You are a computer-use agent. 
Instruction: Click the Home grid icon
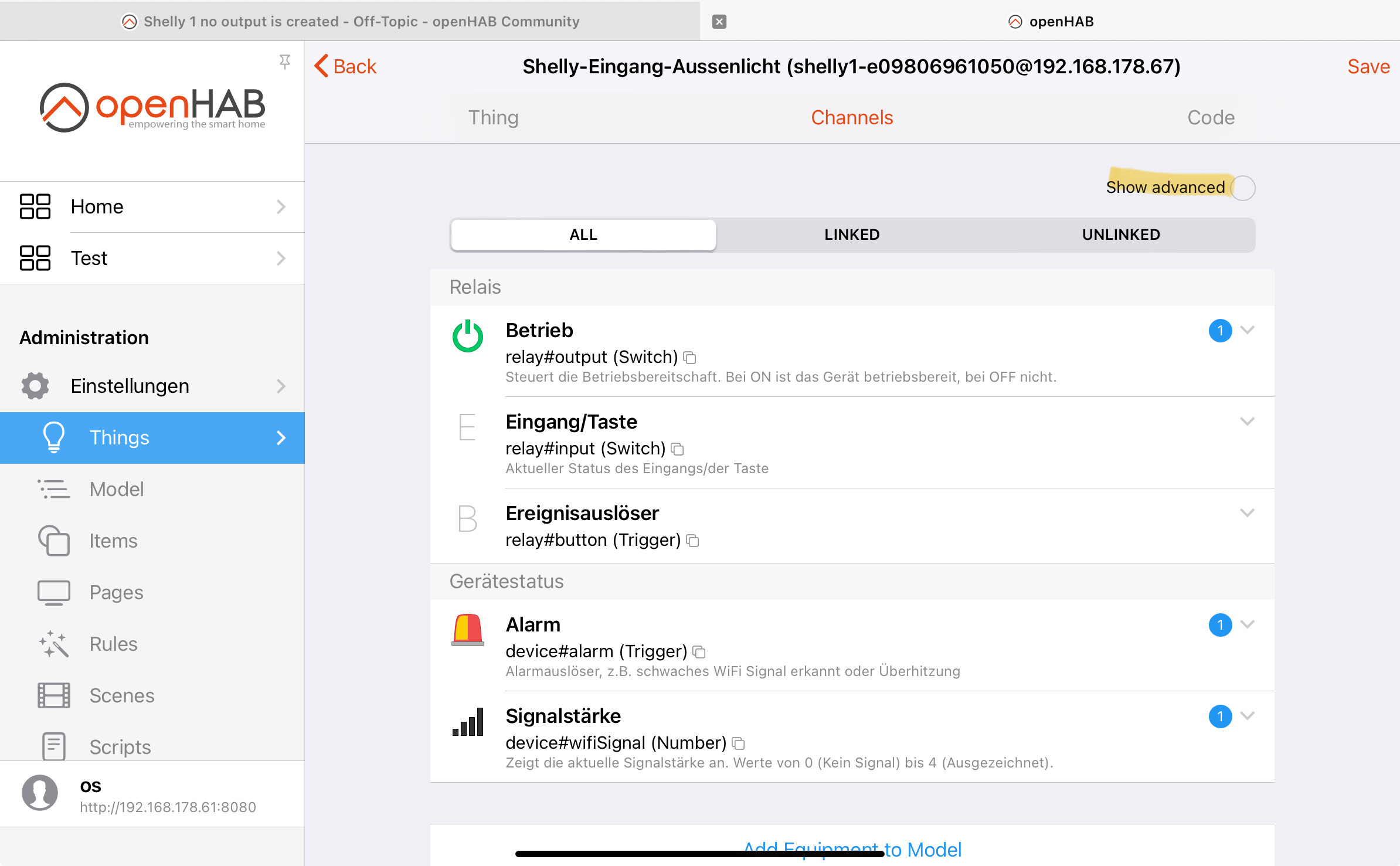click(x=35, y=206)
